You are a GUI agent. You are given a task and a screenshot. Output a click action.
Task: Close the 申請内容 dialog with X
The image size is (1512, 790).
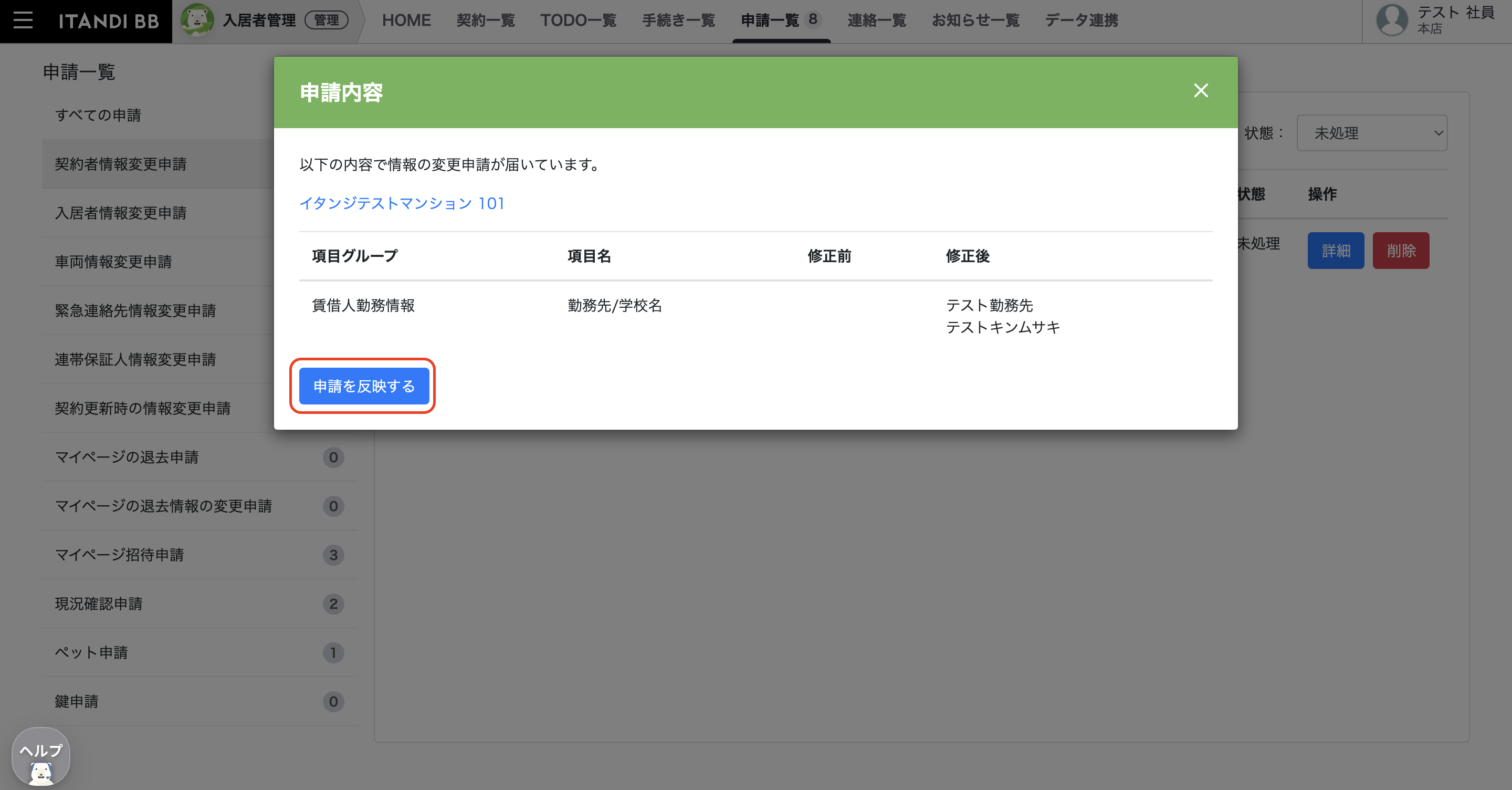[1201, 90]
